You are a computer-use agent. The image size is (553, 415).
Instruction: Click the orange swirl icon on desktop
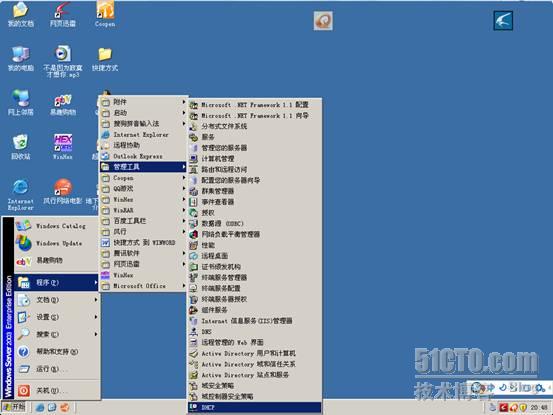pos(323,21)
